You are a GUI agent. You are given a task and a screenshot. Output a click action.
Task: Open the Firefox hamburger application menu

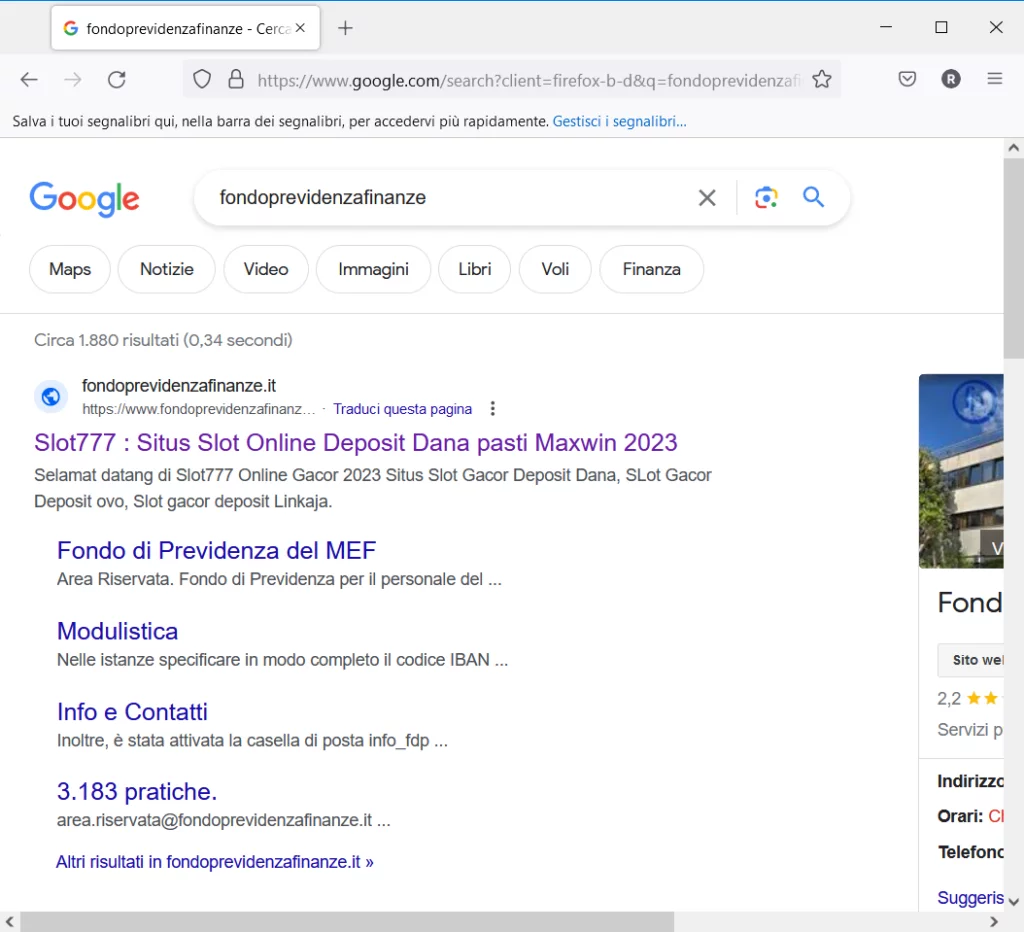point(994,80)
